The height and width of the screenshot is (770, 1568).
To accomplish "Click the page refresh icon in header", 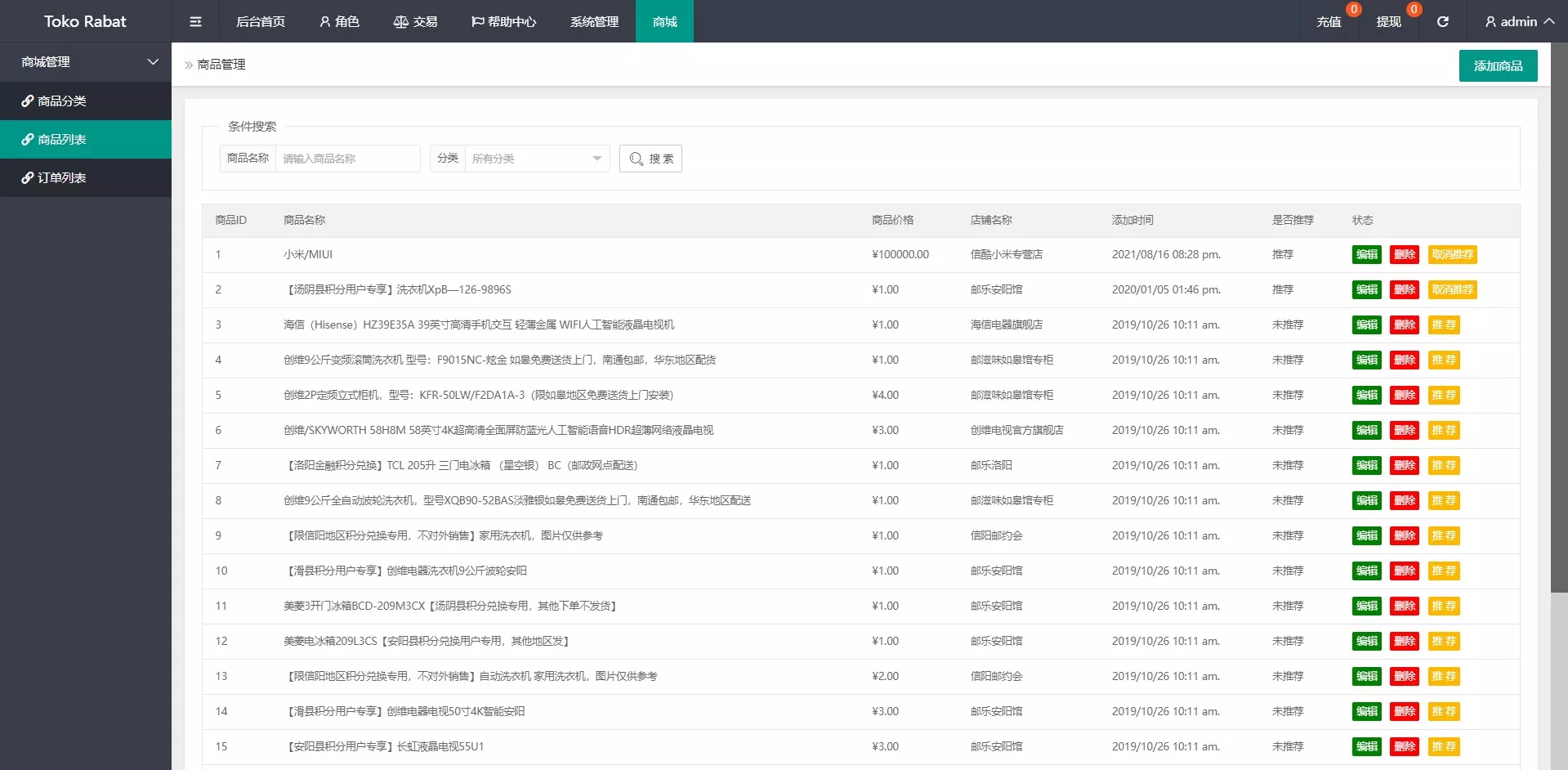I will 1443,21.
